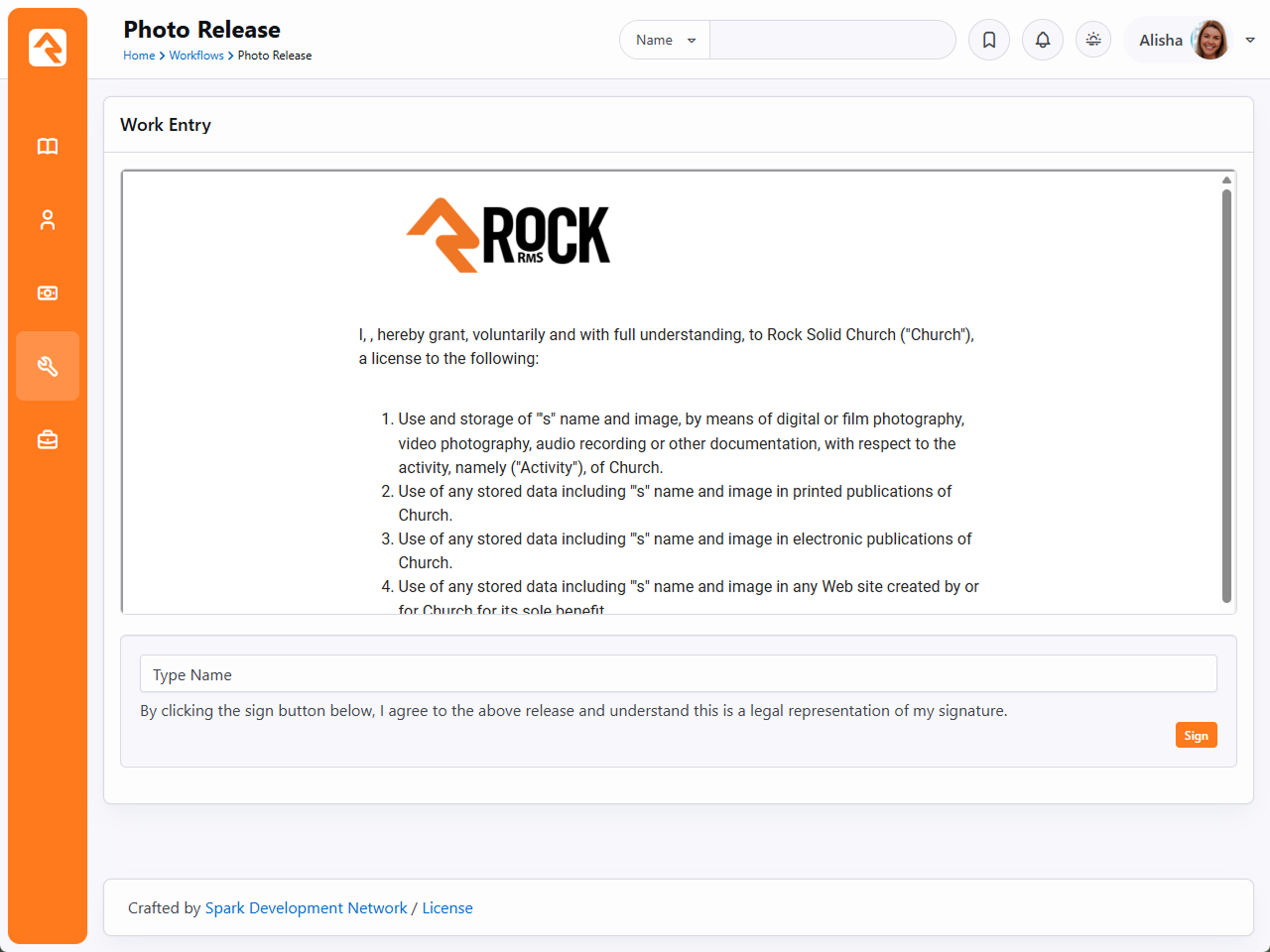Image resolution: width=1270 pixels, height=952 pixels.
Task: Open the notifications bell
Action: [x=1043, y=40]
